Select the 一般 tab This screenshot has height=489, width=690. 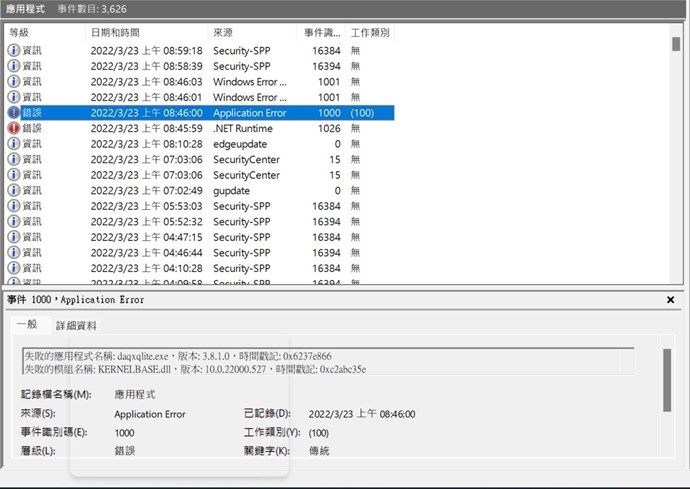point(27,326)
